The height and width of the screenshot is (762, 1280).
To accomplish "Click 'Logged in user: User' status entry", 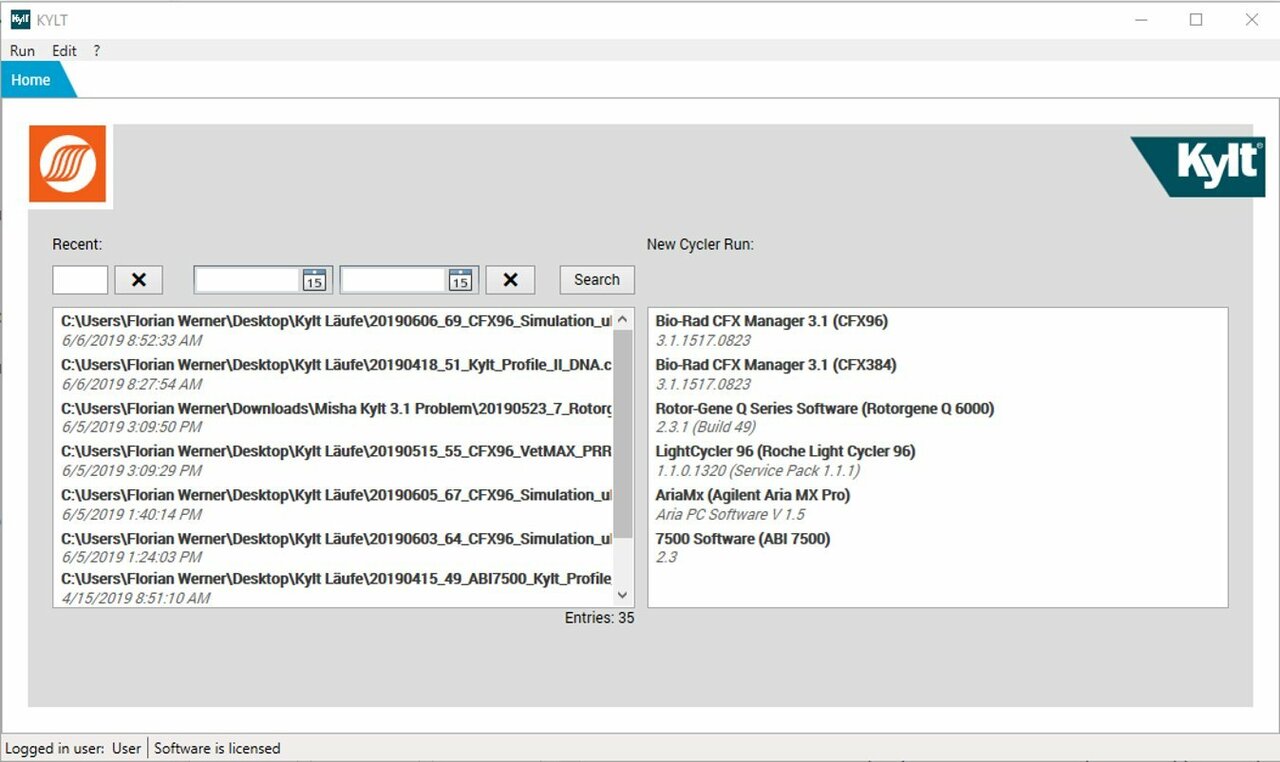I will tap(73, 748).
